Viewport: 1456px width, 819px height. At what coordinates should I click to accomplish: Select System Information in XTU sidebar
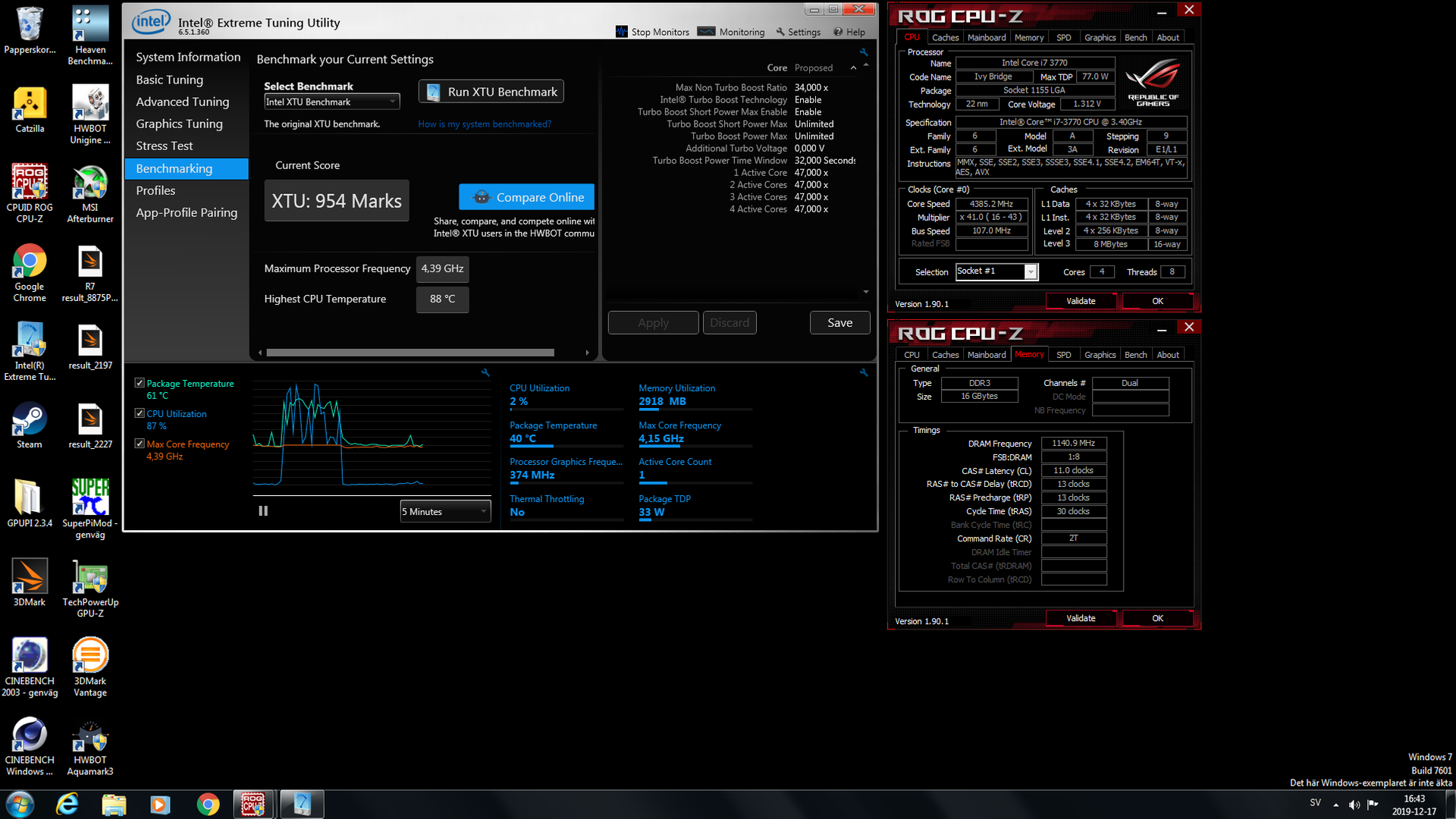(188, 57)
